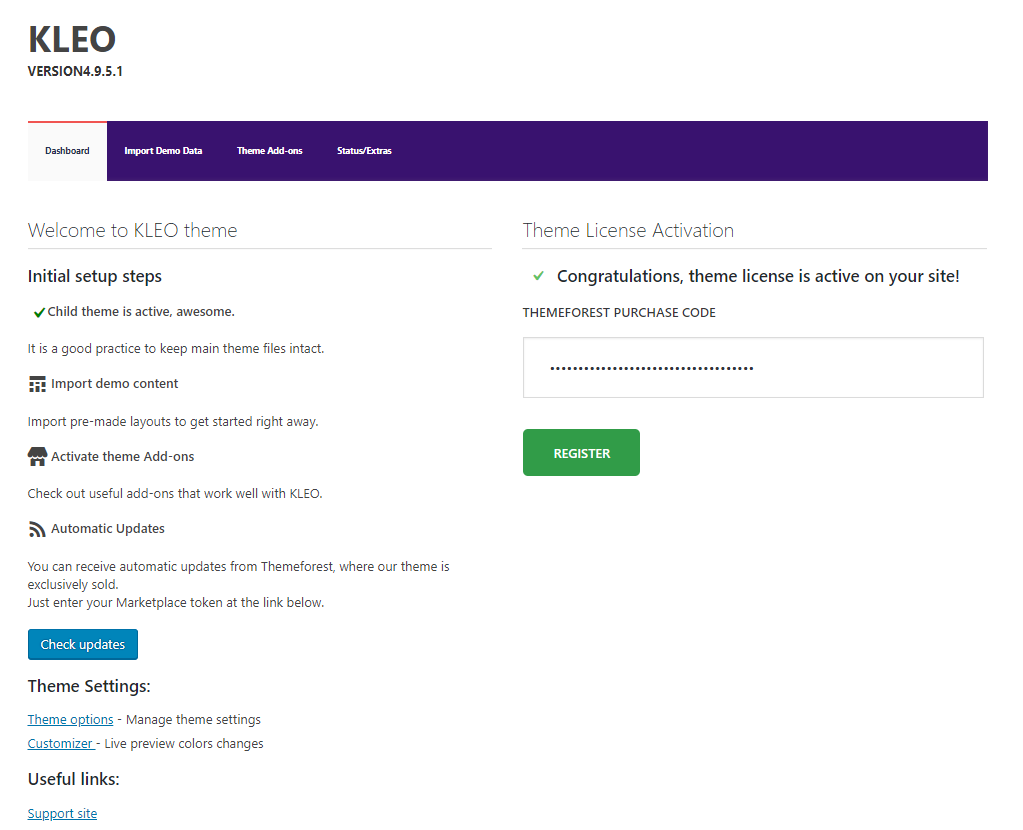Viewport: 1023px width, 830px height.
Task: Click 'Check out useful add-ons' description text
Action: tap(175, 493)
